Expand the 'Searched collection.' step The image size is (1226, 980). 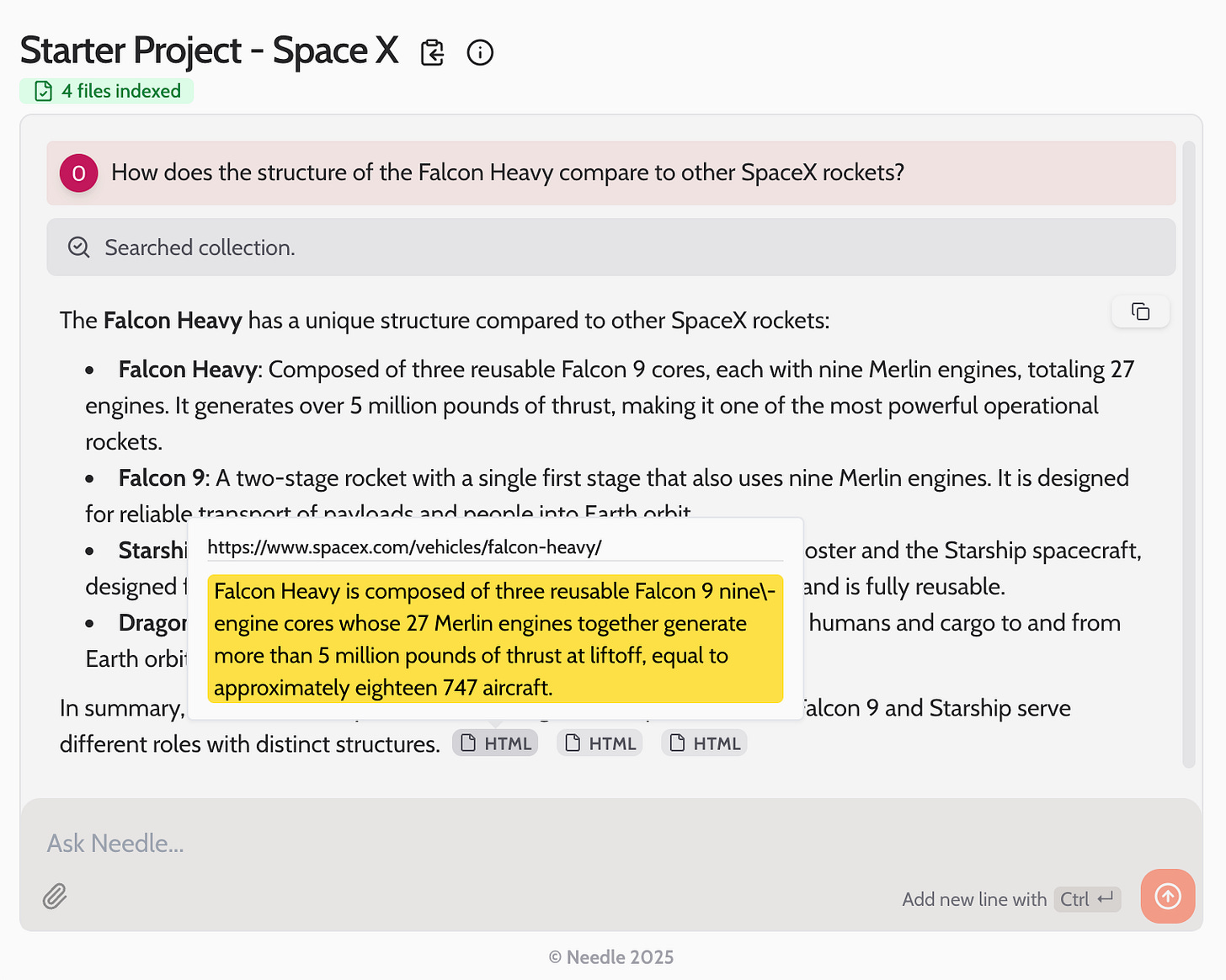click(x=610, y=248)
